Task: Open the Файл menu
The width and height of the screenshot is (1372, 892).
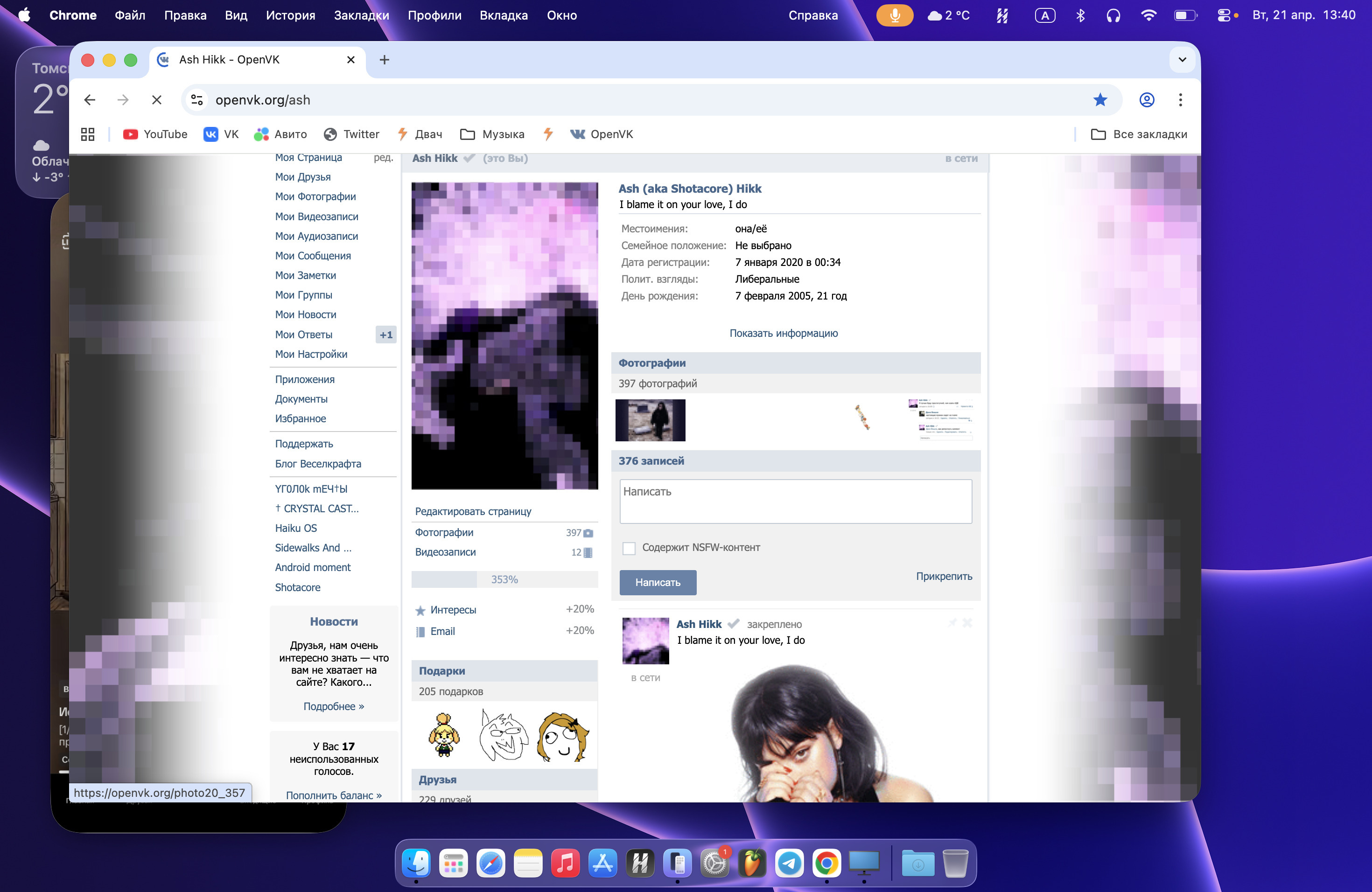Action: 130,15
